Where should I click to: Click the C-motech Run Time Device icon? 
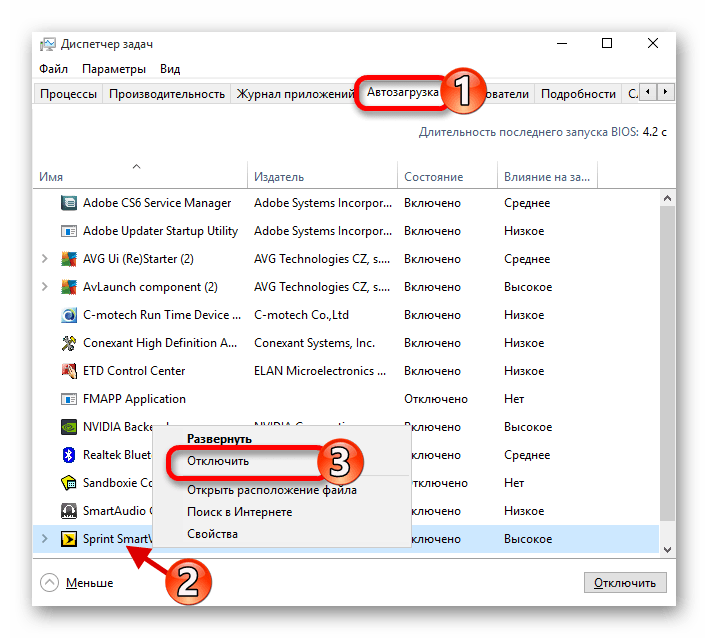click(x=69, y=315)
